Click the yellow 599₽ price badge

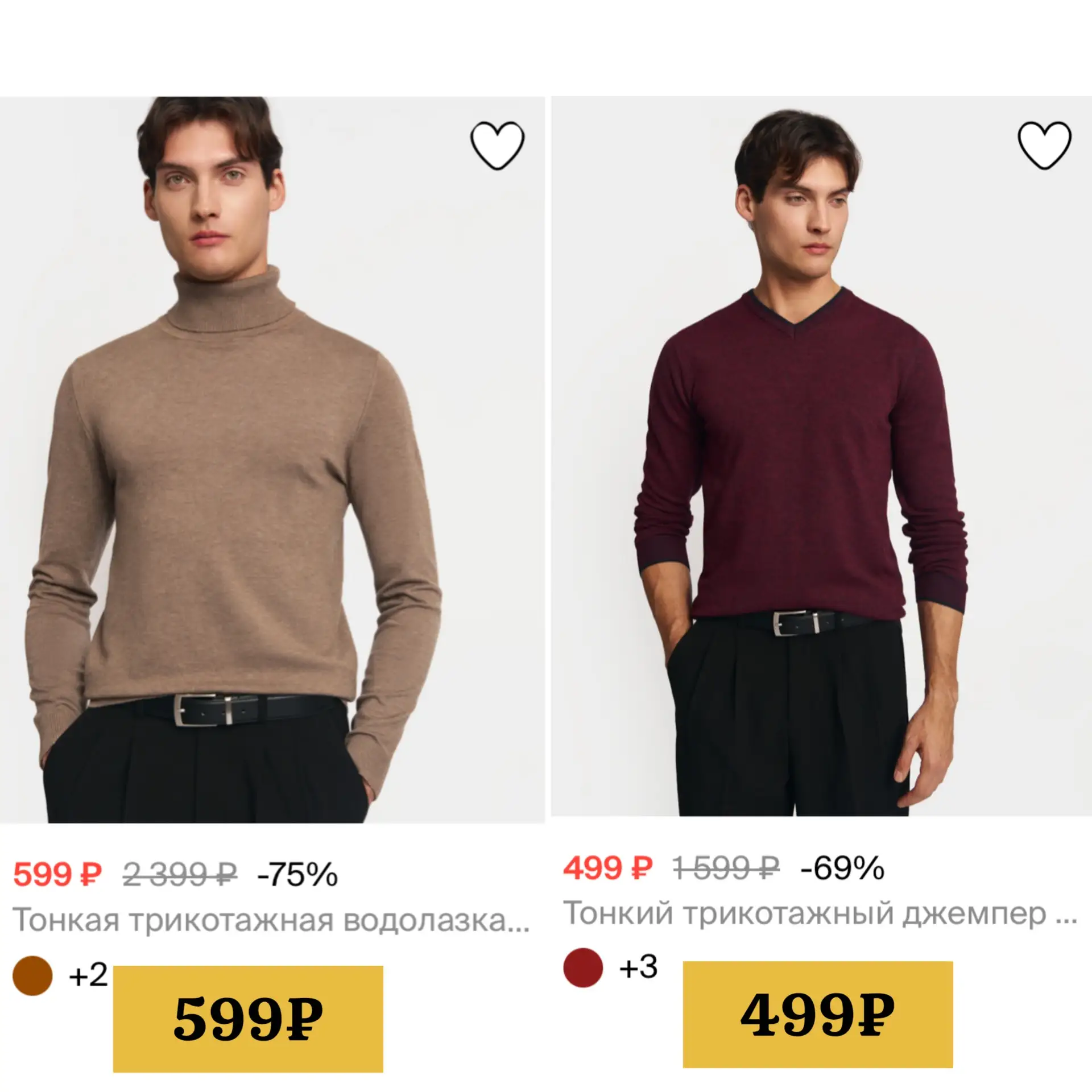[248, 1019]
